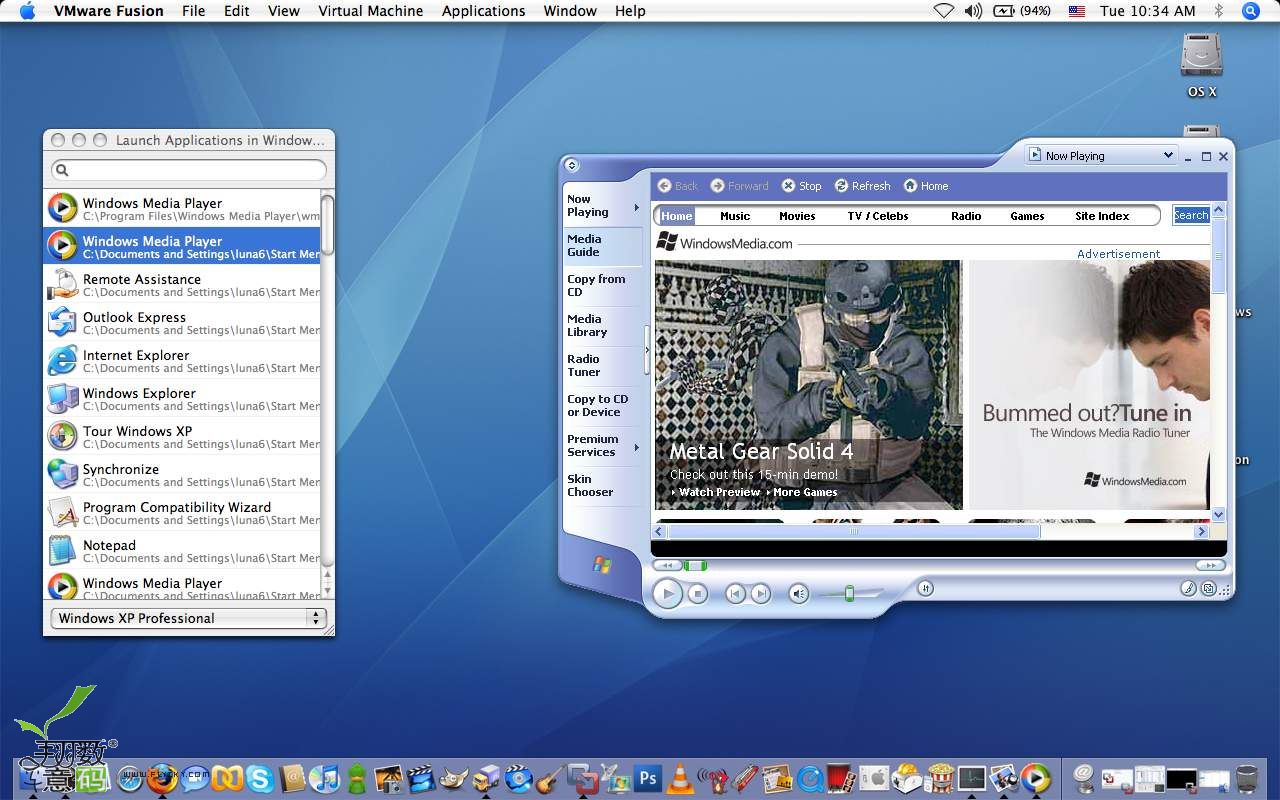Open Games page link
This screenshot has width=1280, height=800.
coord(1027,216)
